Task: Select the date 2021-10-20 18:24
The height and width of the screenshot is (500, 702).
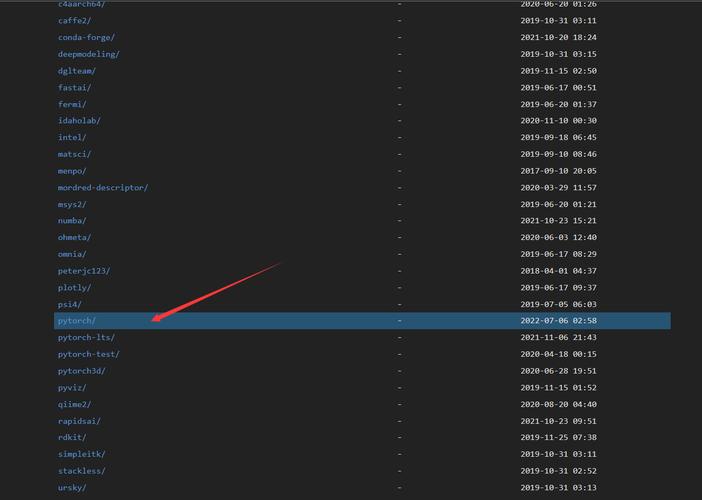Action: (558, 38)
